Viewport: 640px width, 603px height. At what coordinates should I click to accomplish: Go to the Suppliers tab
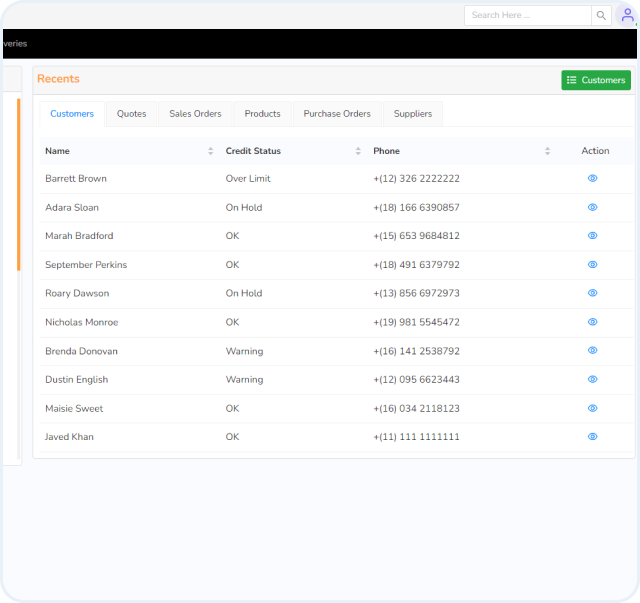413,114
